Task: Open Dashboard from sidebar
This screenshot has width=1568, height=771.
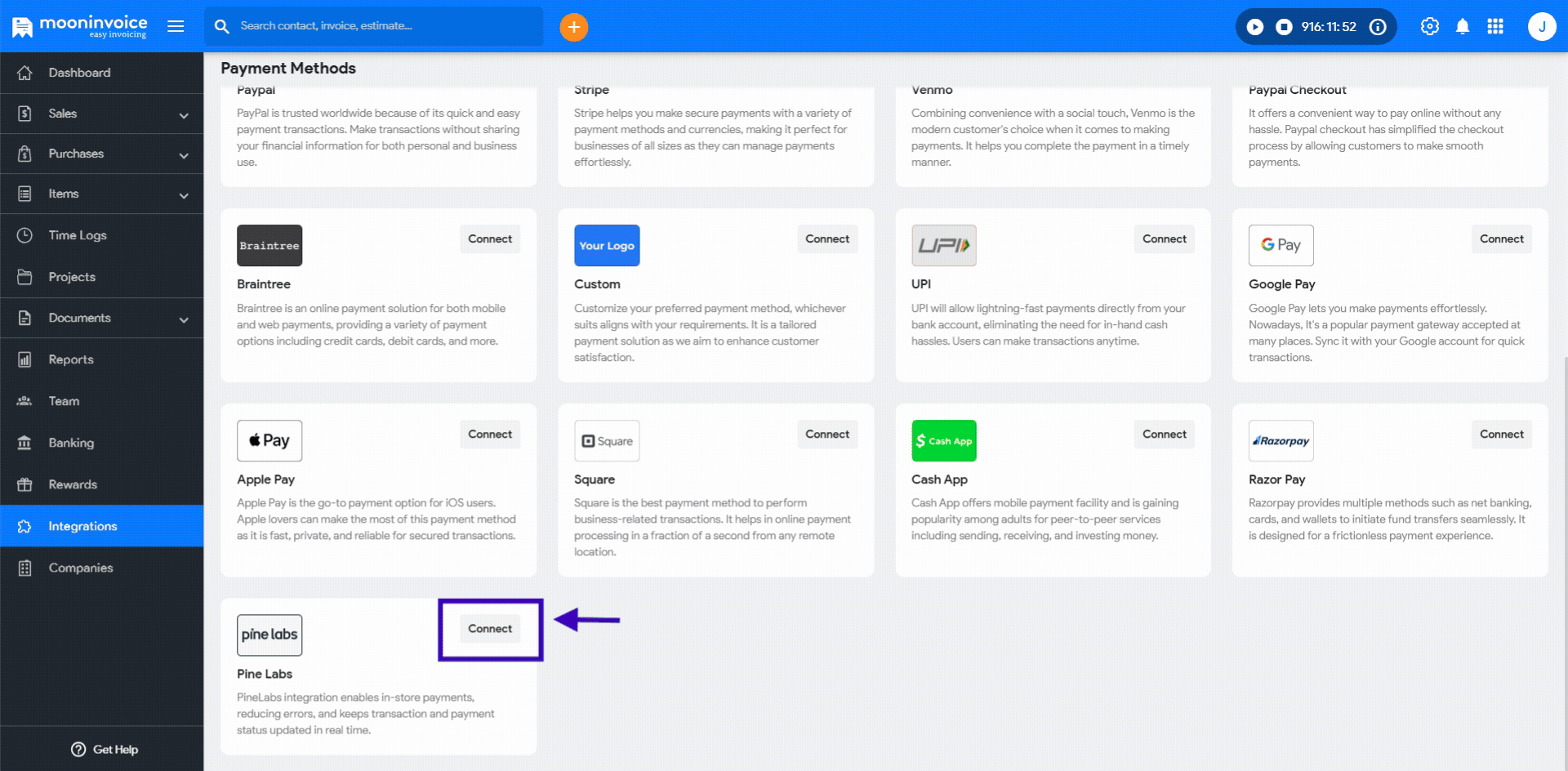Action: click(101, 73)
